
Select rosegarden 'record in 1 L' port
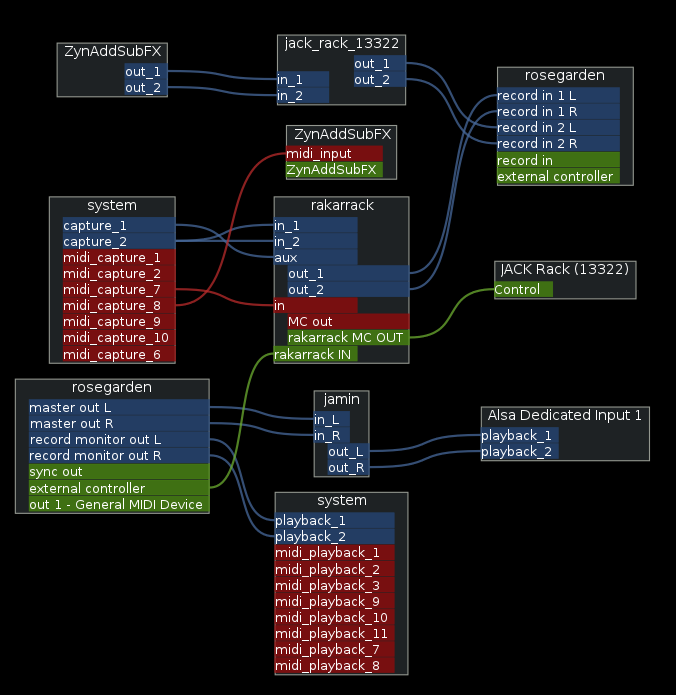[558, 95]
